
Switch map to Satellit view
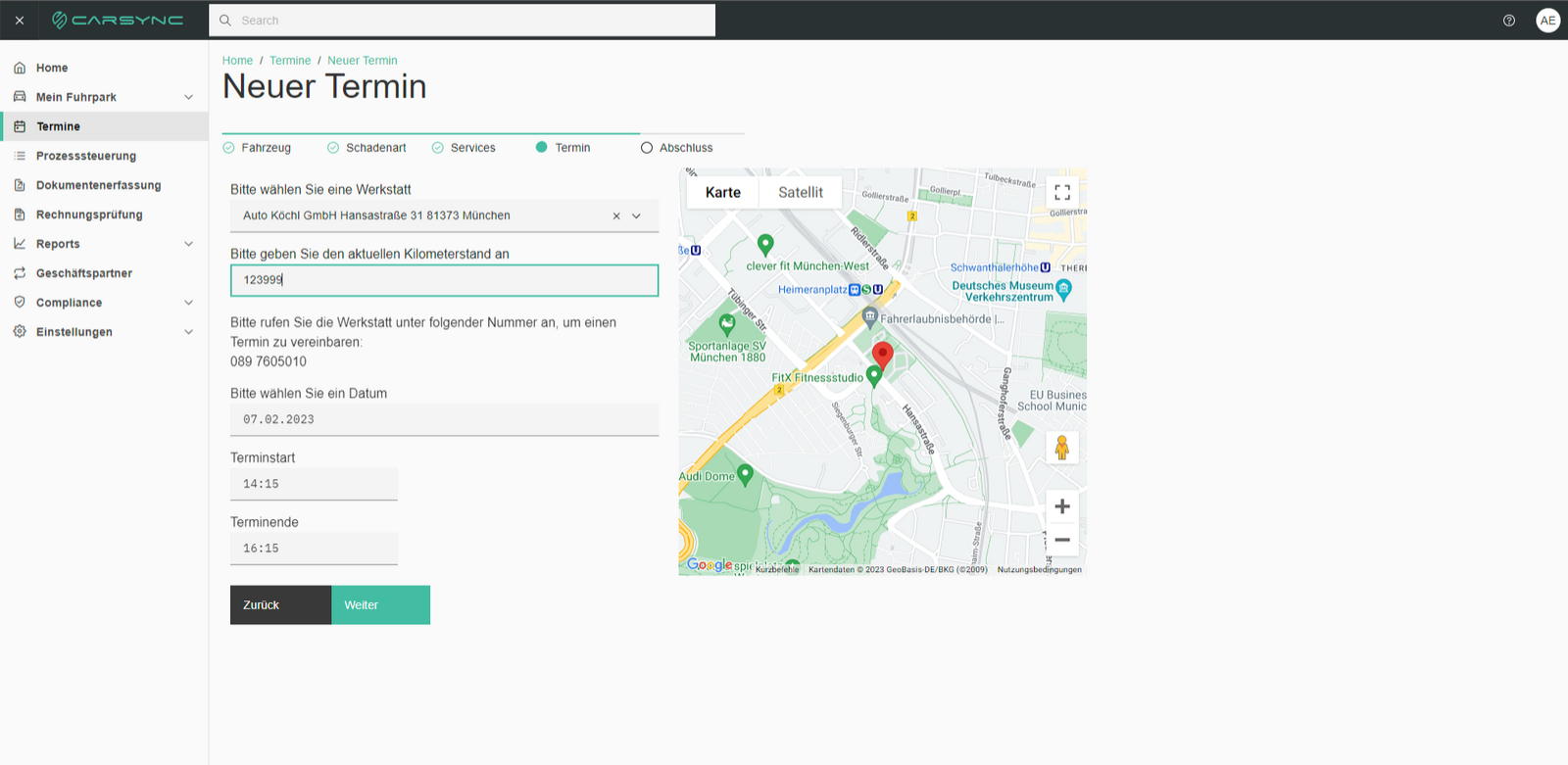coord(801,193)
